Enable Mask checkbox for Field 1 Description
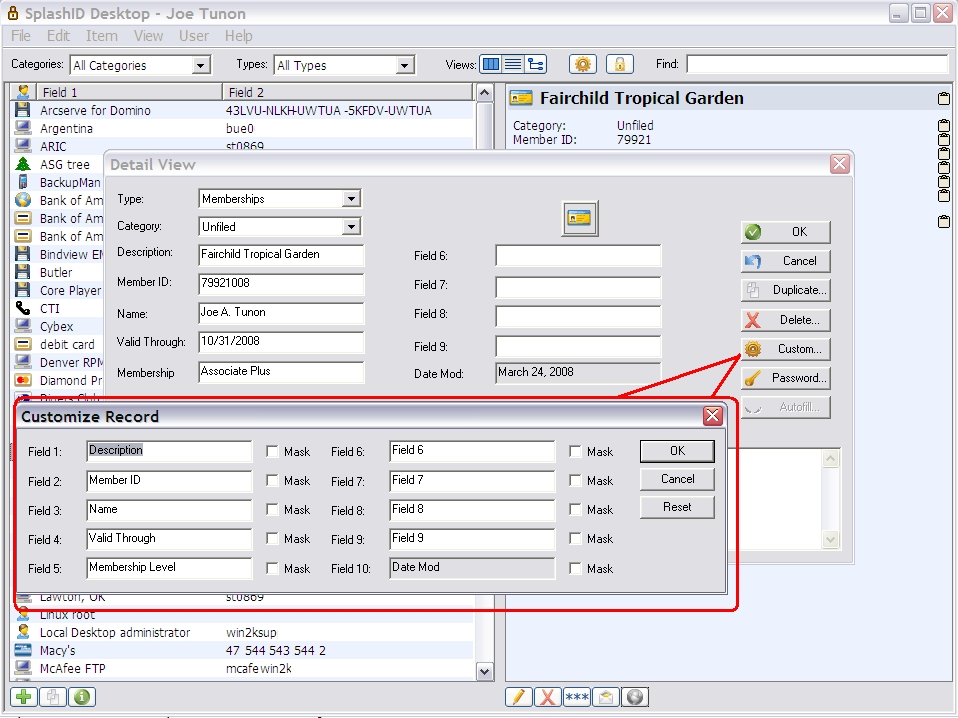The image size is (958, 718). pos(273,451)
